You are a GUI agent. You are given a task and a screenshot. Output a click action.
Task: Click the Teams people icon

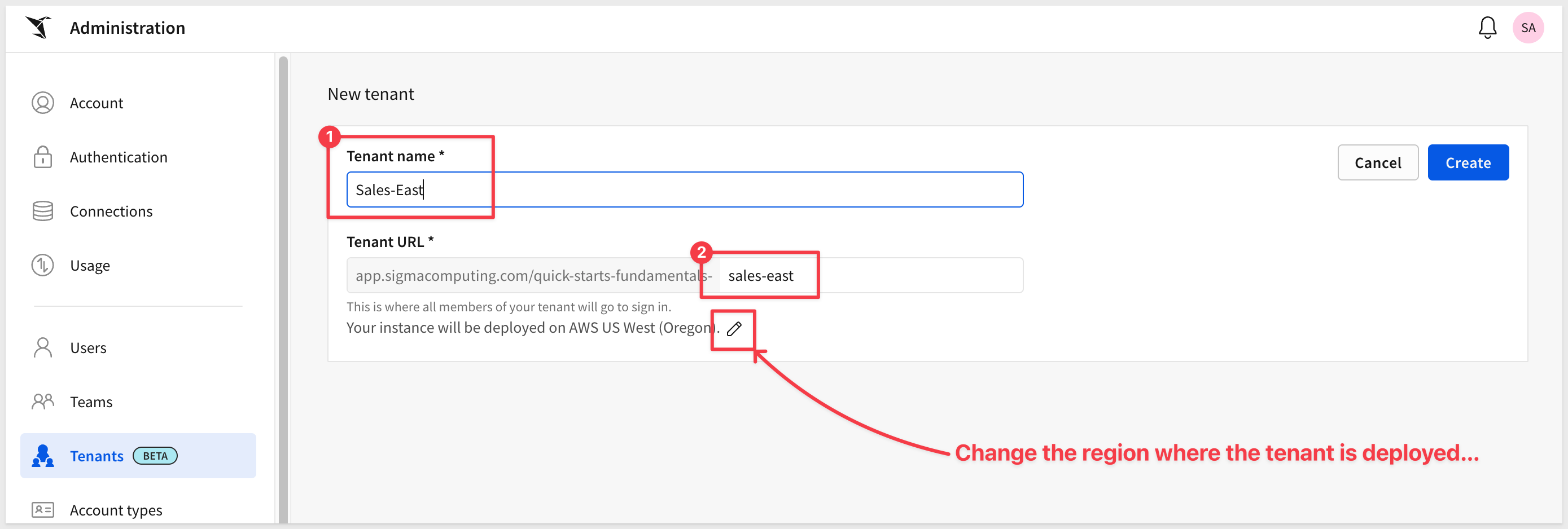coord(42,402)
